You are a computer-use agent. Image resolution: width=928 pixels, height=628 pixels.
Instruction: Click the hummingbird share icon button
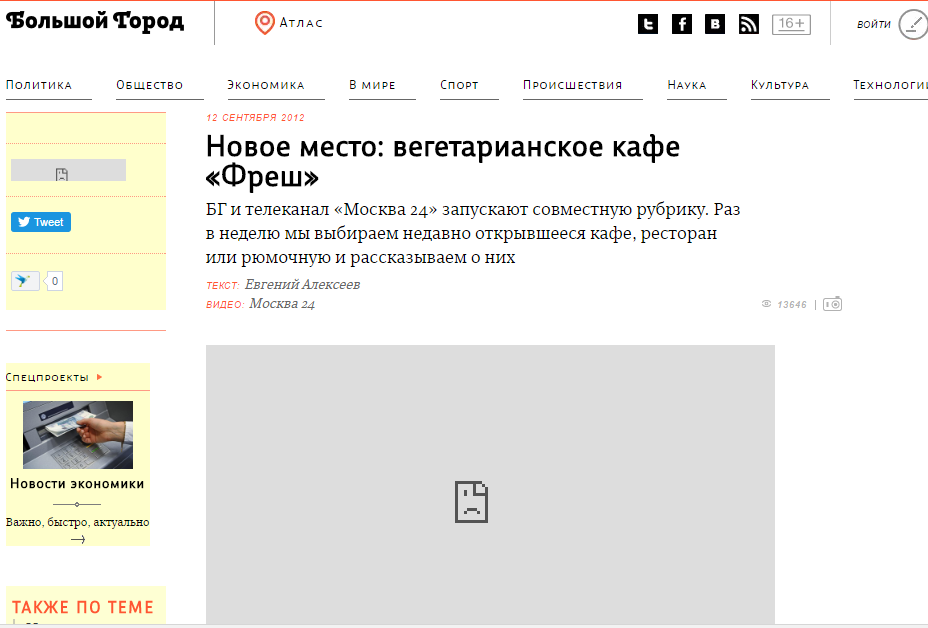[25, 281]
